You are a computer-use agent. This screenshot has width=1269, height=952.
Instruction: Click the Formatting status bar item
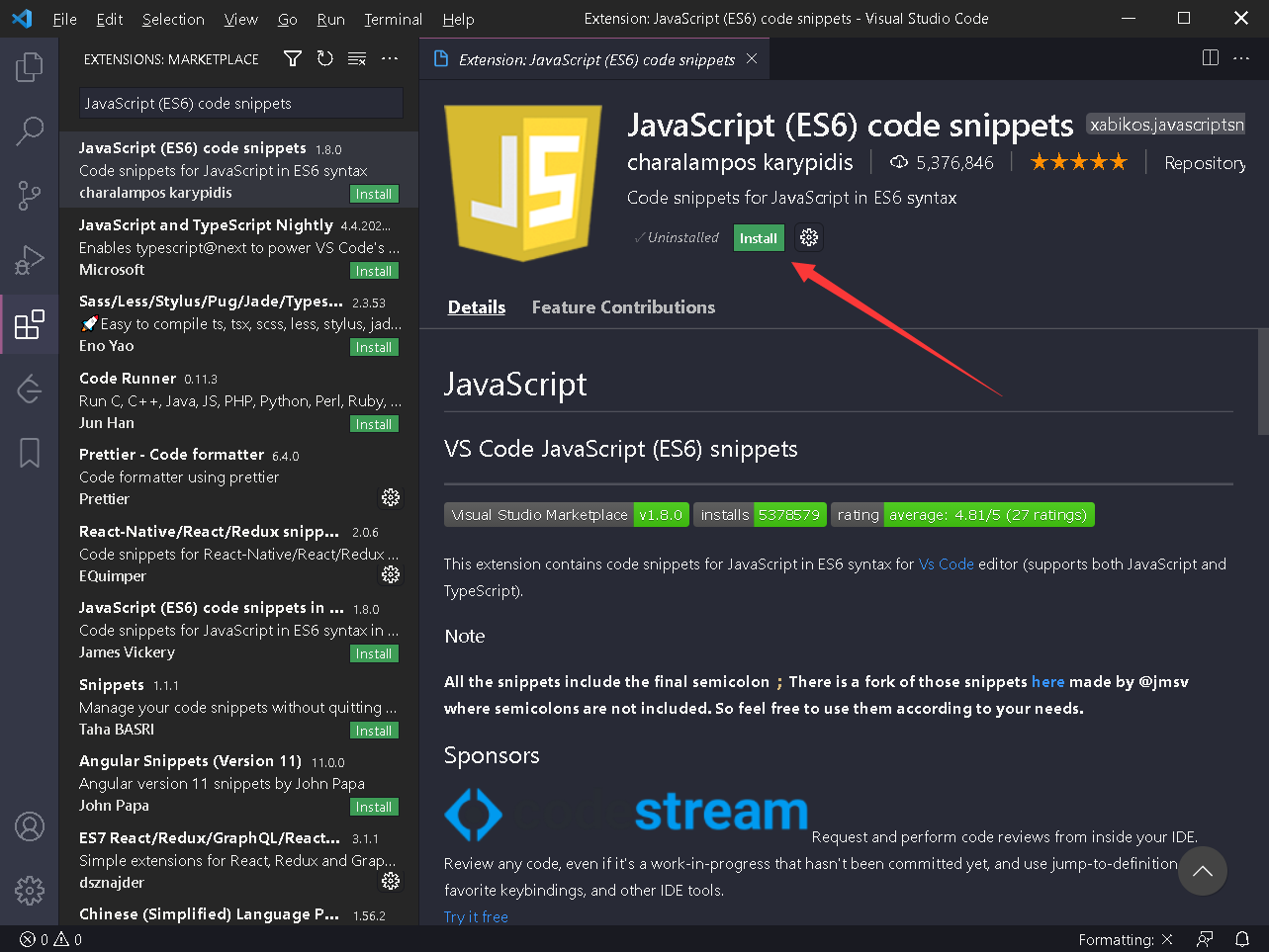pos(1126,939)
